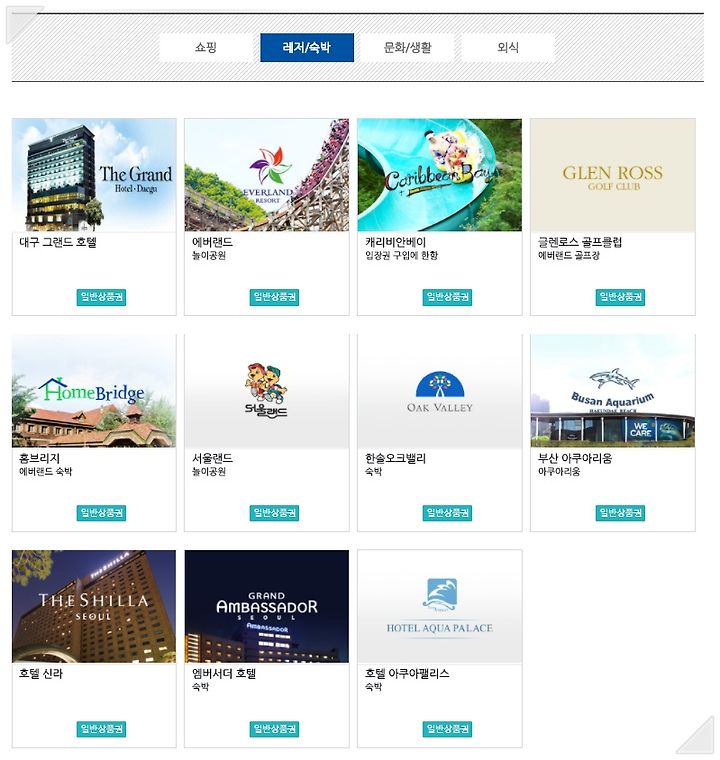Open the 한솔오크밸리 title link
Viewport: 720px width, 760px height.
click(396, 458)
